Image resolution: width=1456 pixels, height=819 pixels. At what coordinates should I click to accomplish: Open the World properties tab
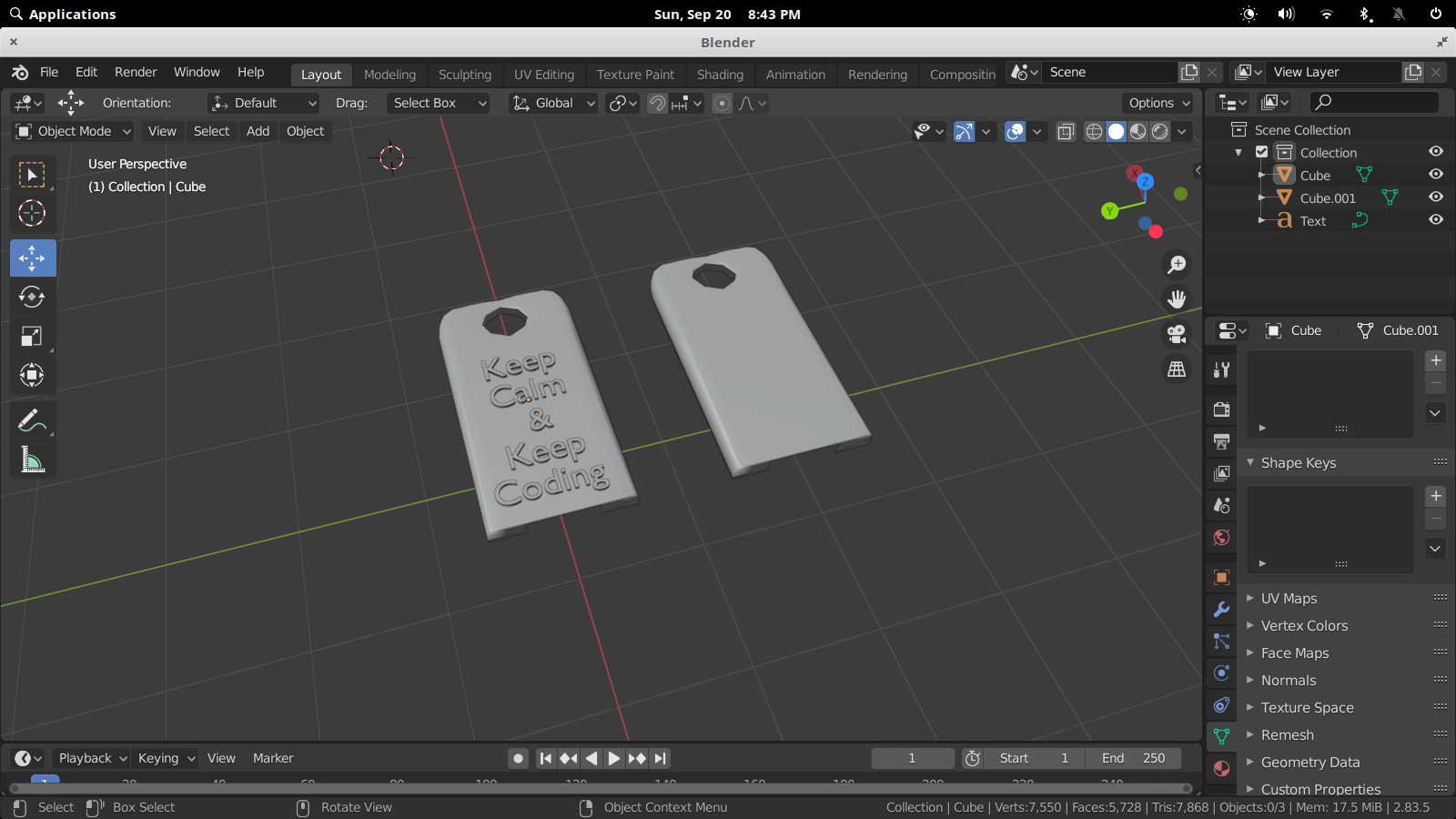point(1221,537)
